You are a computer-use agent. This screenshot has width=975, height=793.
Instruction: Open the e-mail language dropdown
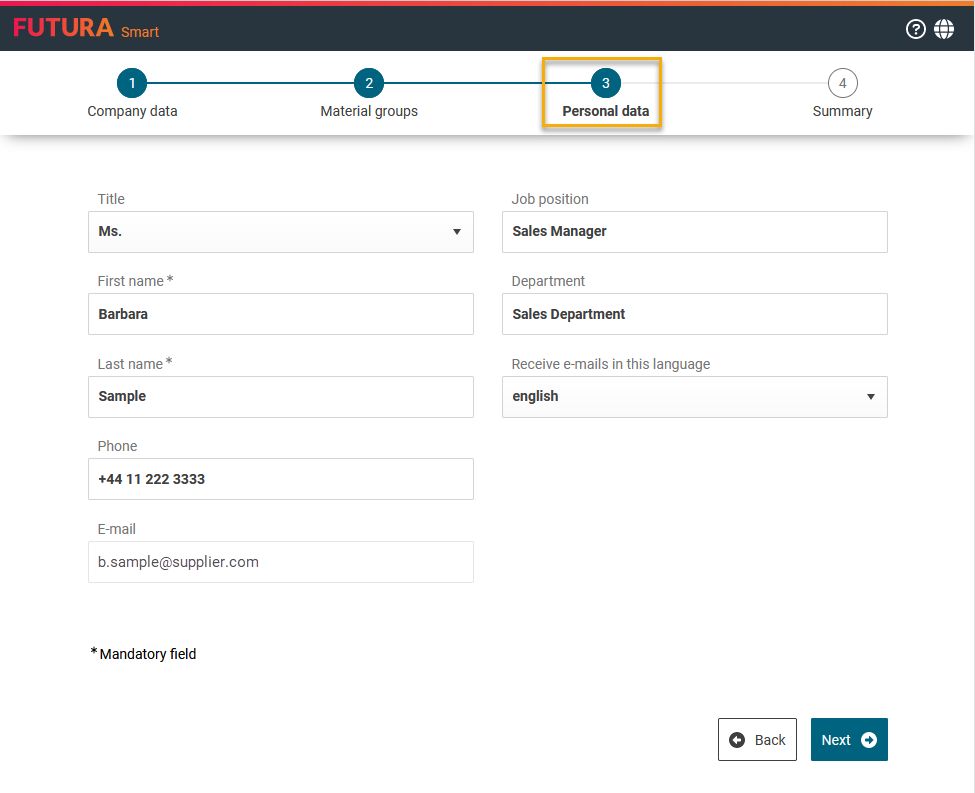694,397
